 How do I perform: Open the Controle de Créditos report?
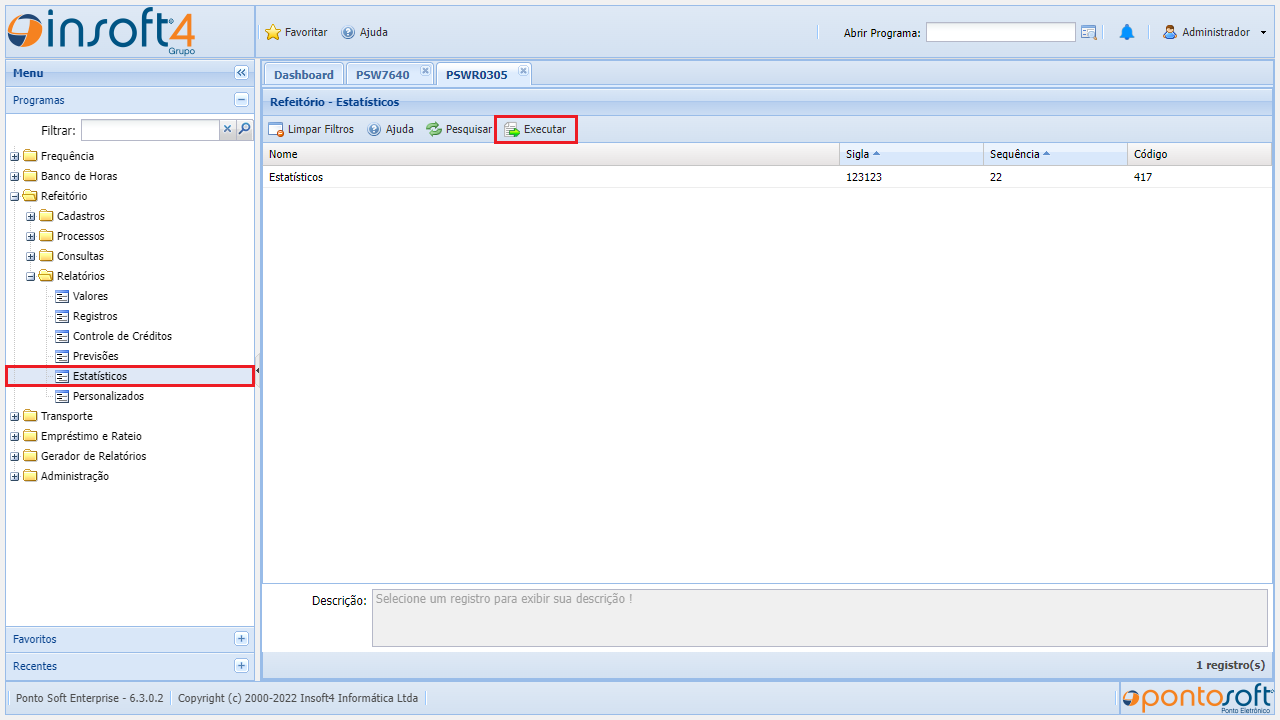click(122, 336)
